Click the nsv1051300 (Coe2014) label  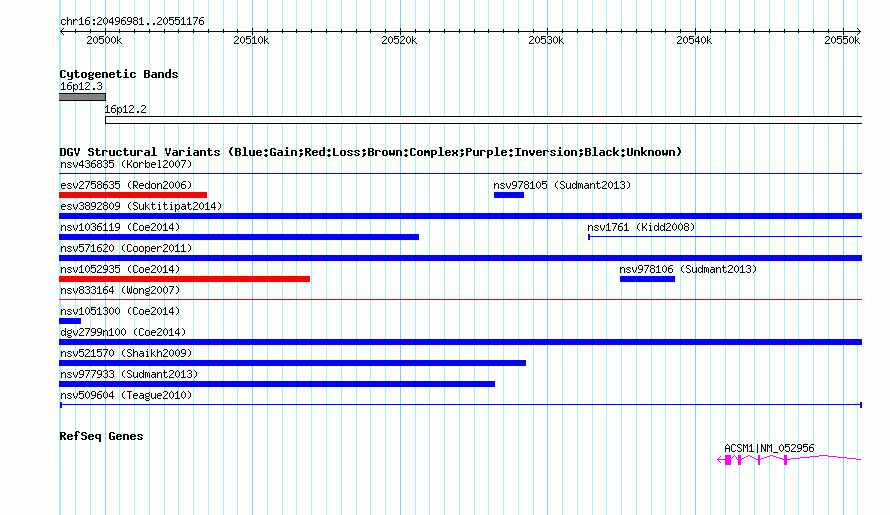click(120, 311)
